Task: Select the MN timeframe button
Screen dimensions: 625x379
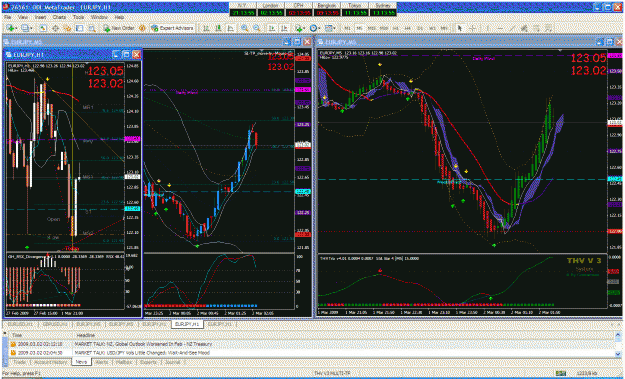Action: pyautogui.click(x=444, y=28)
